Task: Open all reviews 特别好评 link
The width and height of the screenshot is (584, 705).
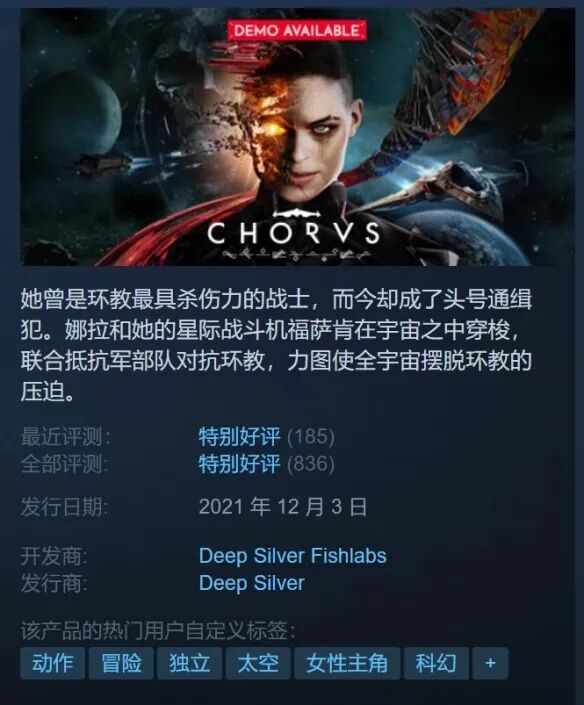Action: 239,464
